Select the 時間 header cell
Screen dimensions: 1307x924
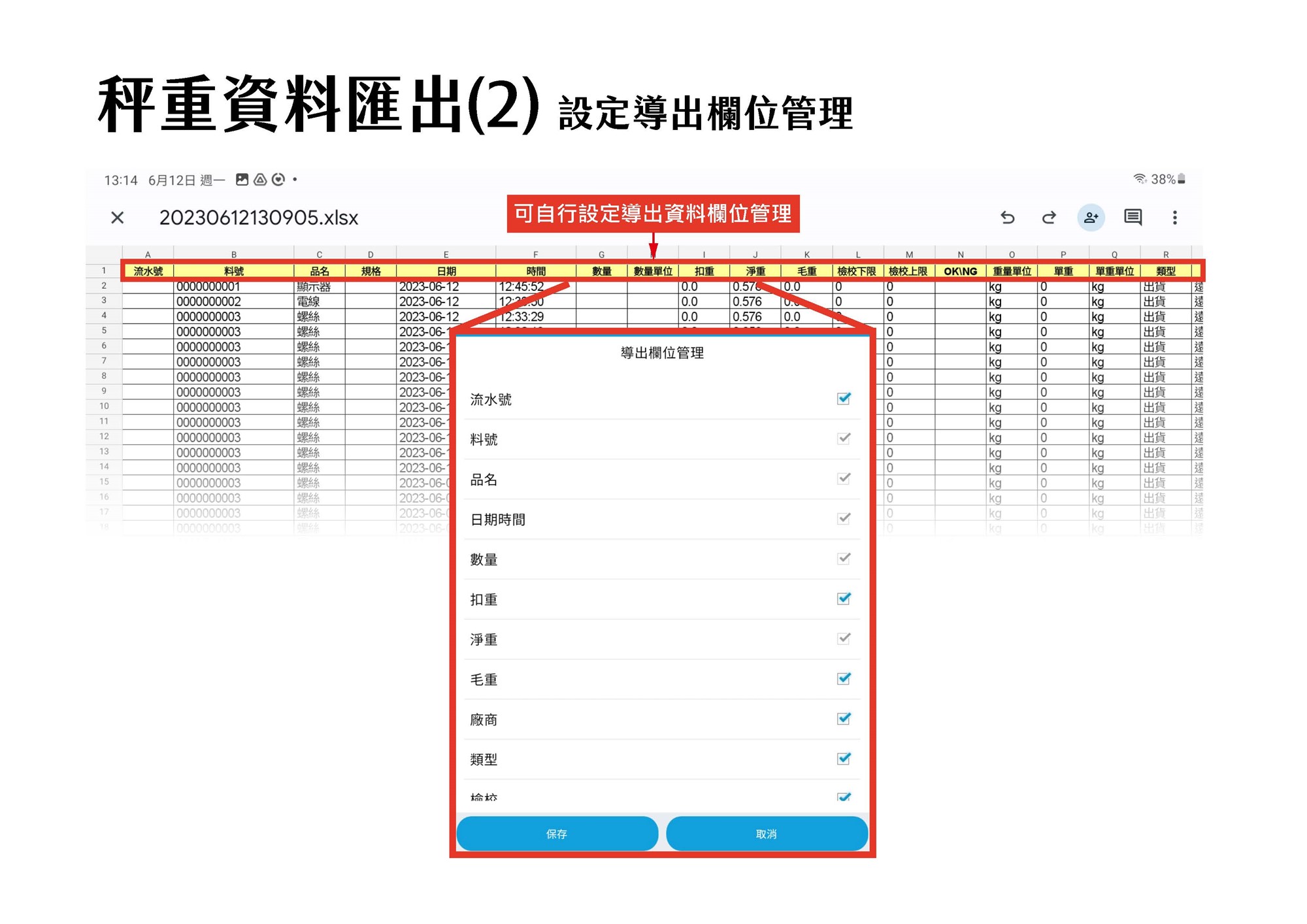pyautogui.click(x=536, y=271)
